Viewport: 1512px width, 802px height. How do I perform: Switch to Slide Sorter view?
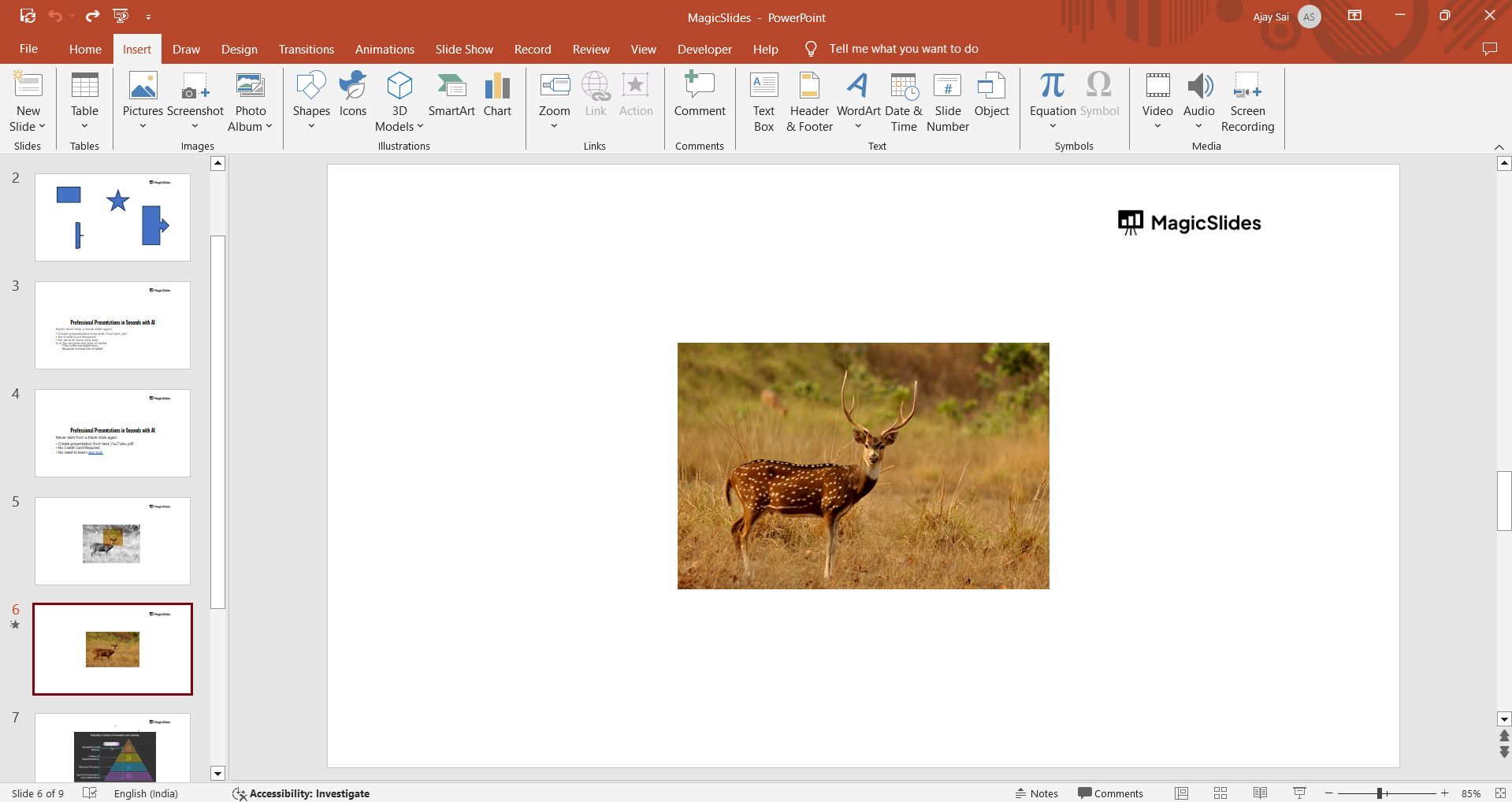pos(1220,793)
